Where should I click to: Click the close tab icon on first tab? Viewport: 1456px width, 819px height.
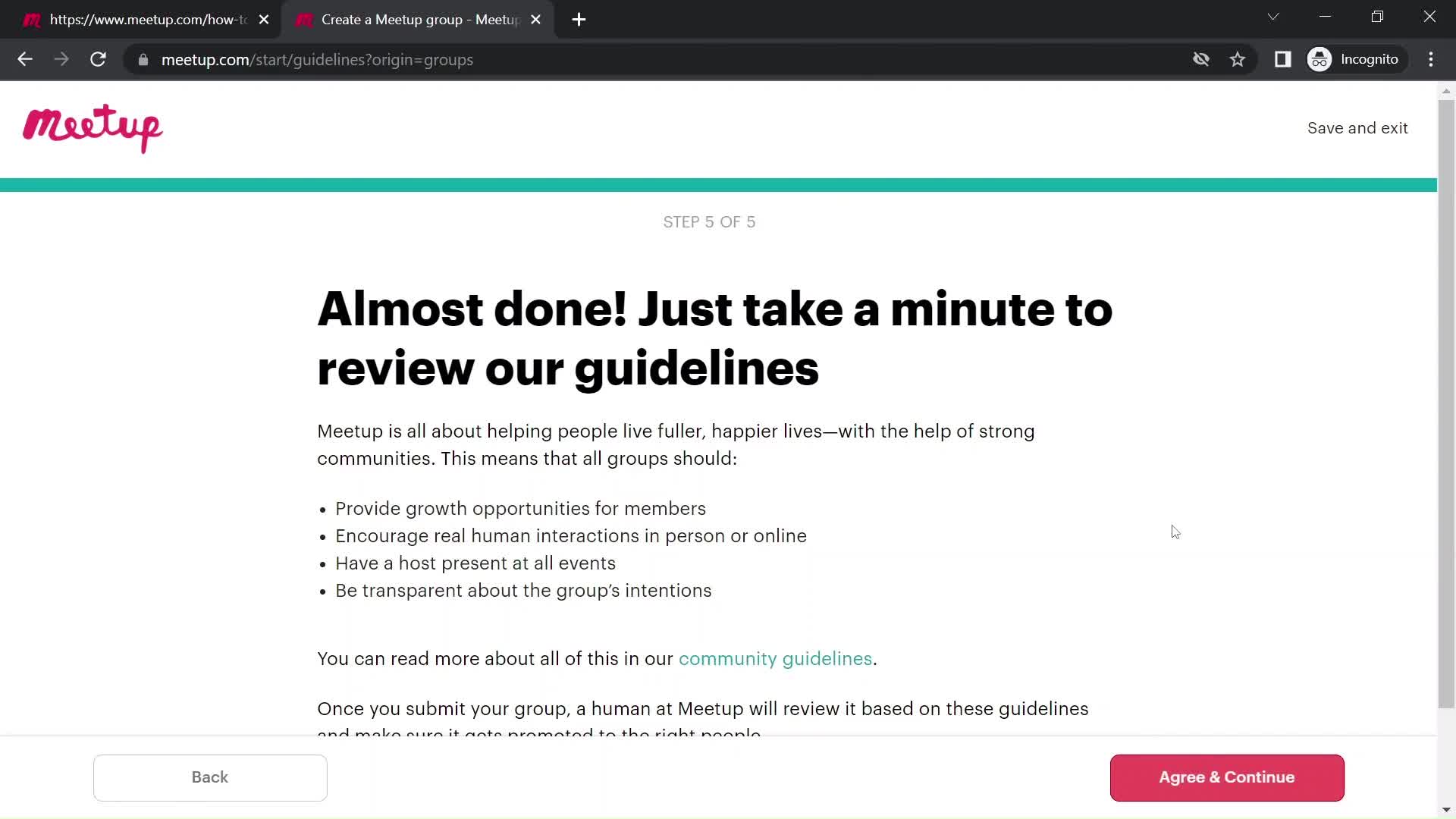[x=264, y=19]
